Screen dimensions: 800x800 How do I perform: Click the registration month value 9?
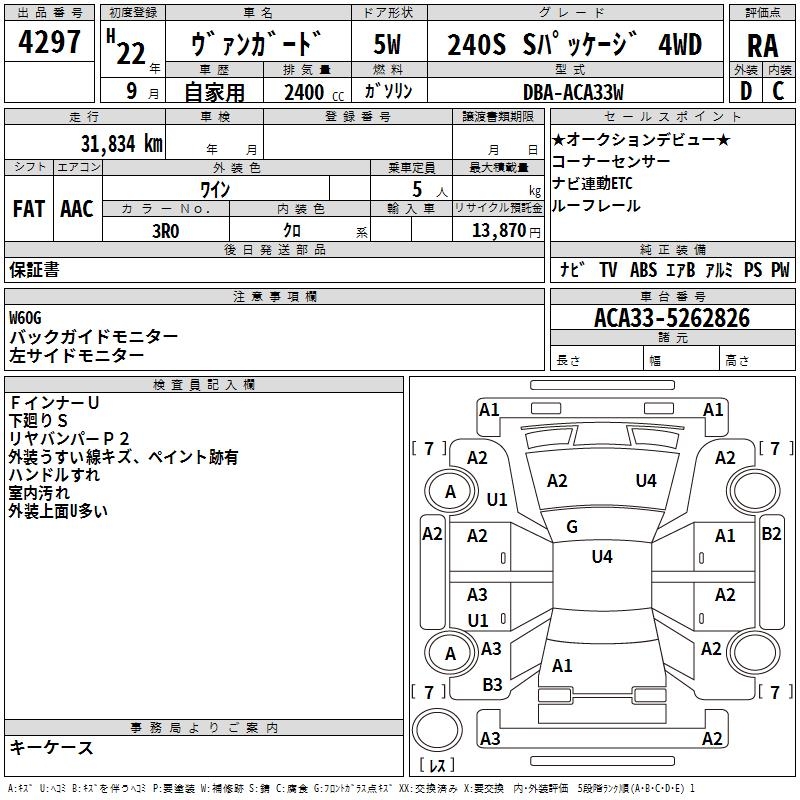click(x=132, y=91)
